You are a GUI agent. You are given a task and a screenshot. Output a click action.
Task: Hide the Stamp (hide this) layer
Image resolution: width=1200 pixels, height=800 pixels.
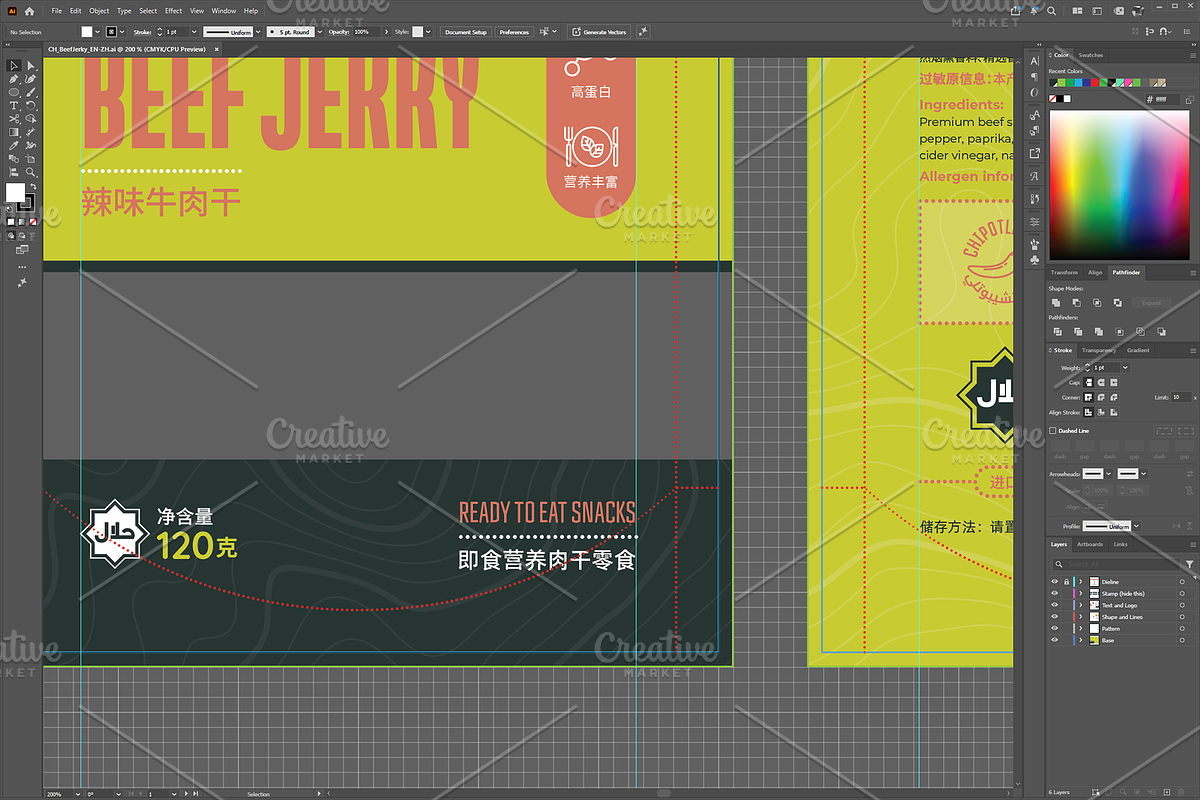pos(1054,593)
